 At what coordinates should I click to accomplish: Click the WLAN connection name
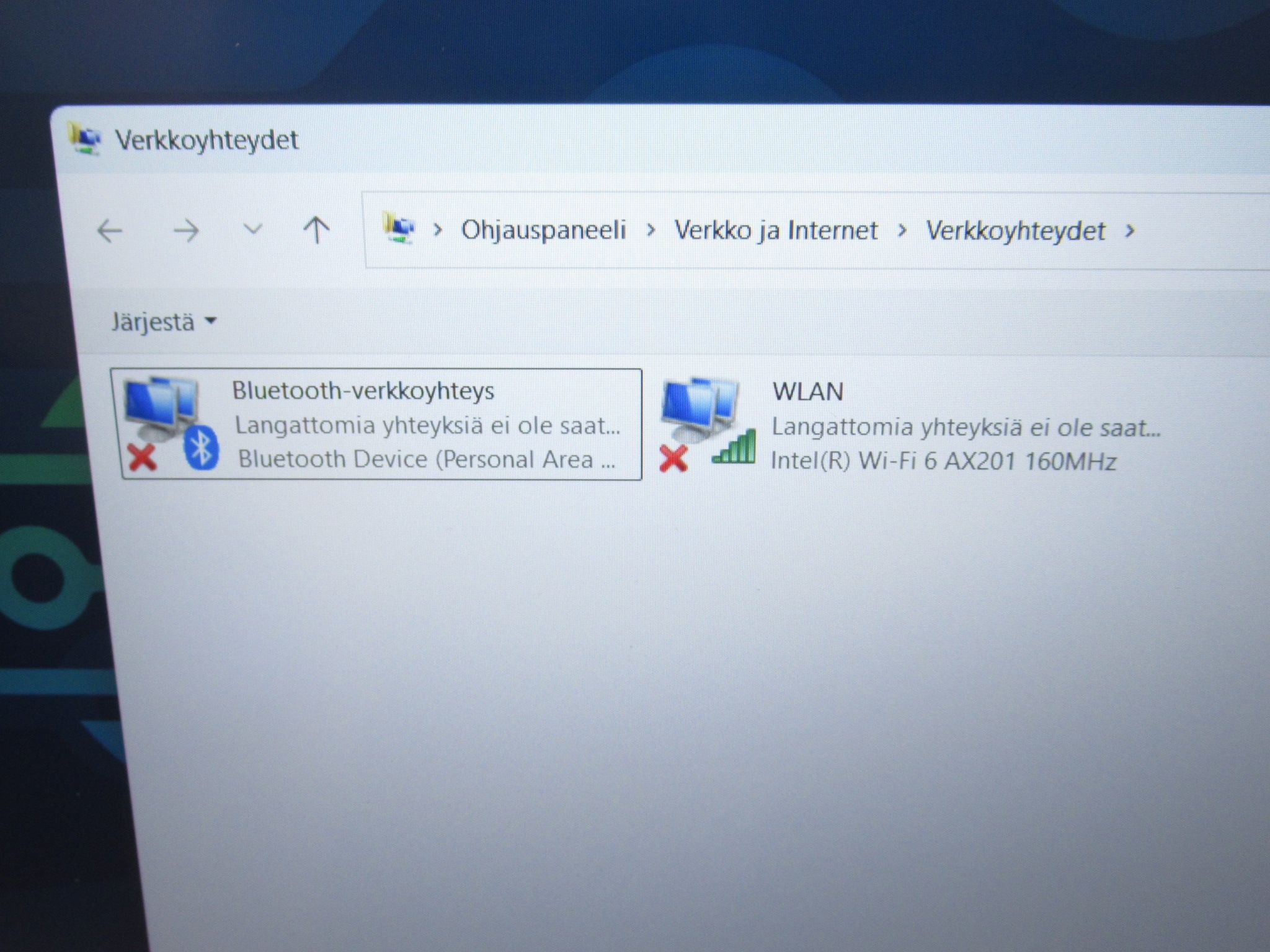808,392
